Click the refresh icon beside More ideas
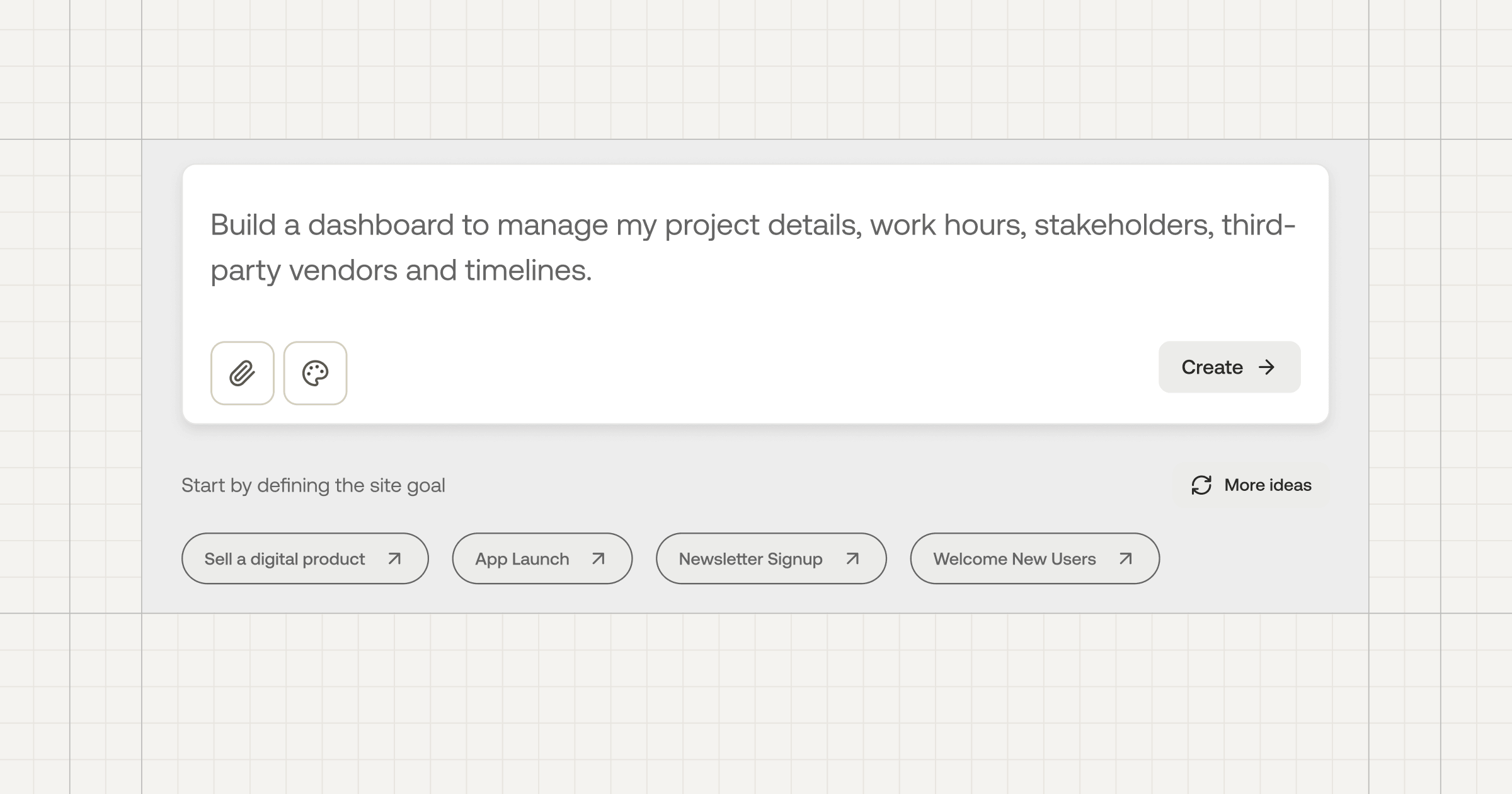 (1201, 485)
